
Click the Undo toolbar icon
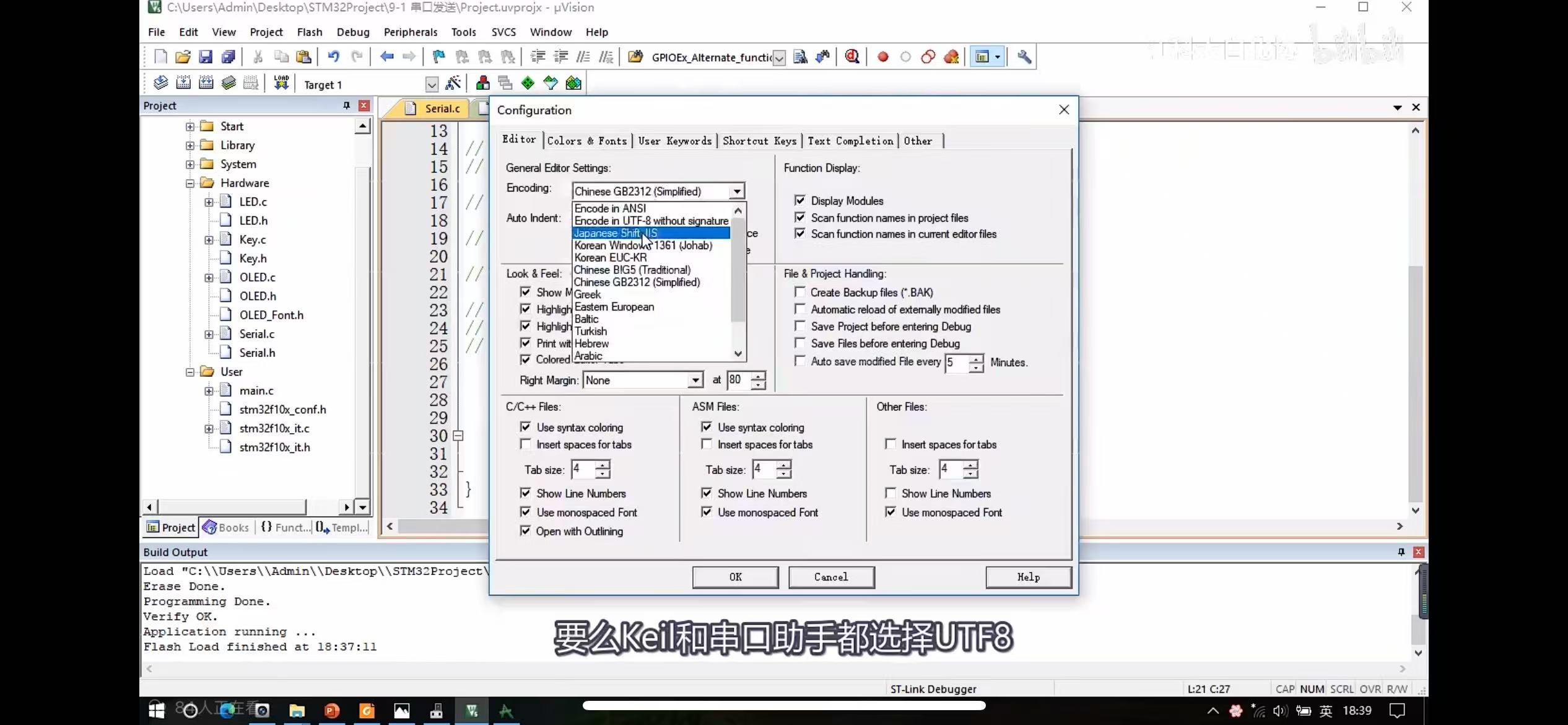(x=333, y=57)
